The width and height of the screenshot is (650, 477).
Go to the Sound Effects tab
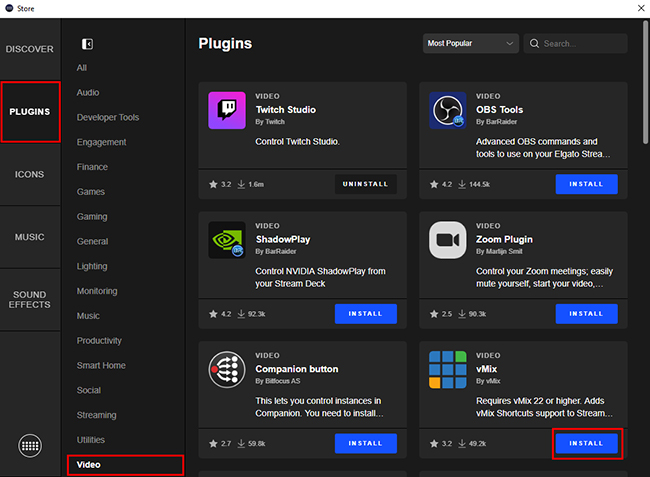coord(30,298)
